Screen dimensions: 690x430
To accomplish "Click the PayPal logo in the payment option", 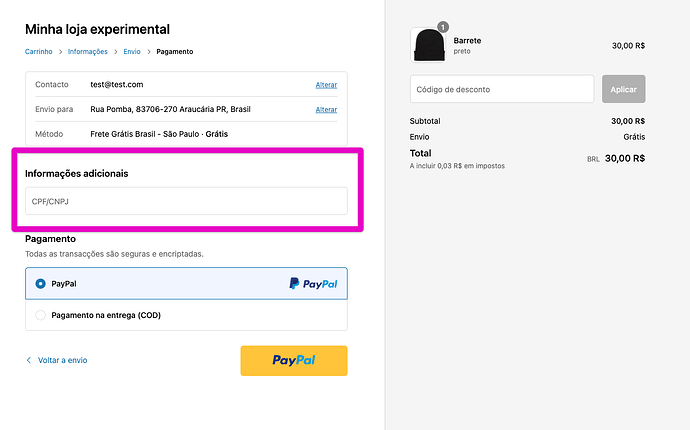I will pyautogui.click(x=313, y=284).
